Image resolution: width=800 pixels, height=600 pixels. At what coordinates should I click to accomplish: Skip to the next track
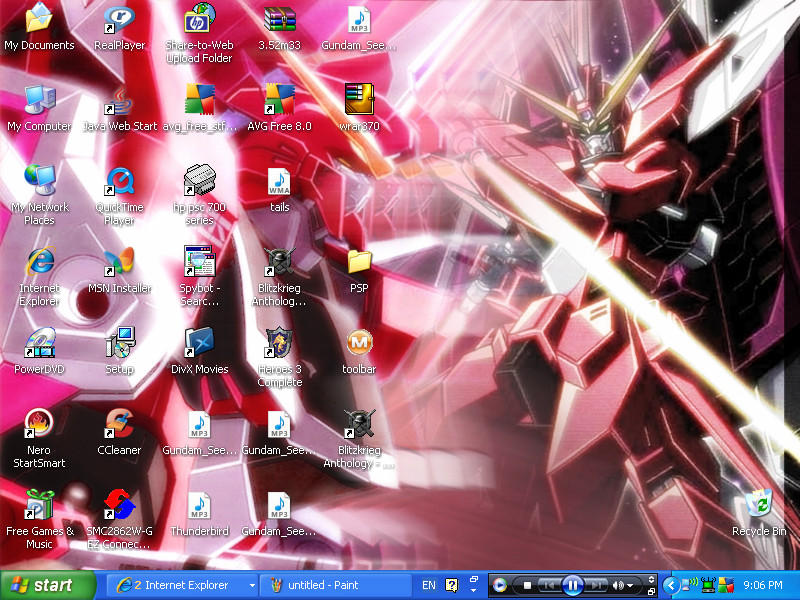coord(596,585)
